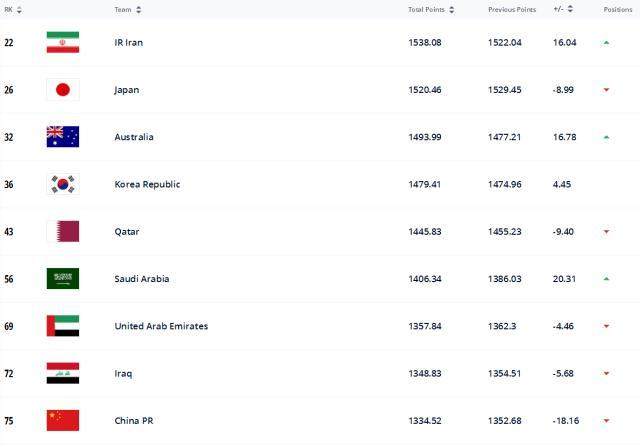Click the Positions column header
This screenshot has width=640, height=447.
[617, 9]
